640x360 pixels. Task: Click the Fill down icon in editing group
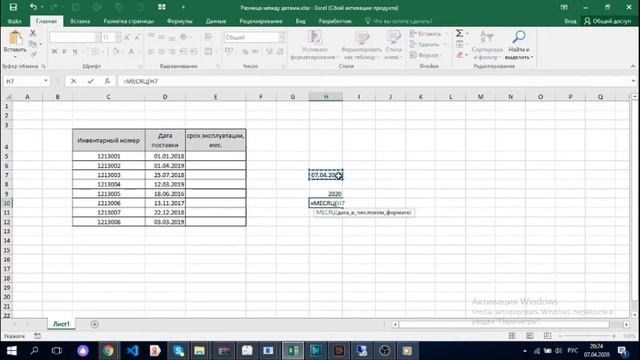[x=460, y=44]
